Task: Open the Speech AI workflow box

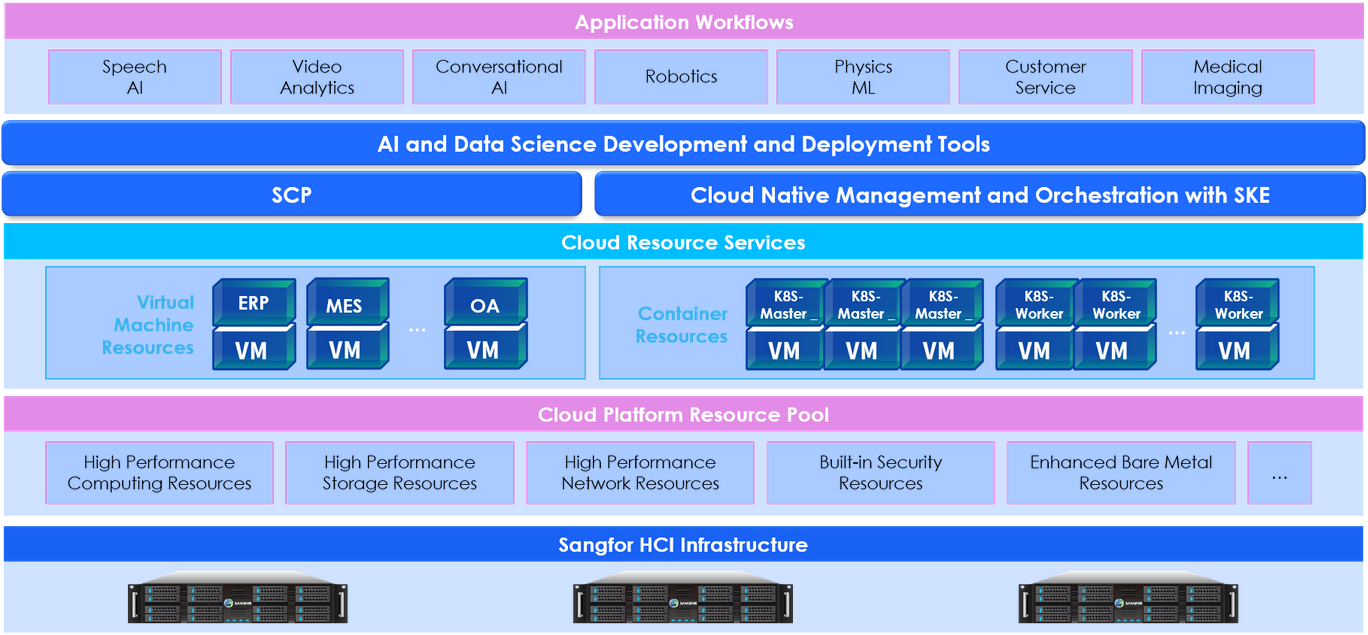Action: pyautogui.click(x=135, y=77)
